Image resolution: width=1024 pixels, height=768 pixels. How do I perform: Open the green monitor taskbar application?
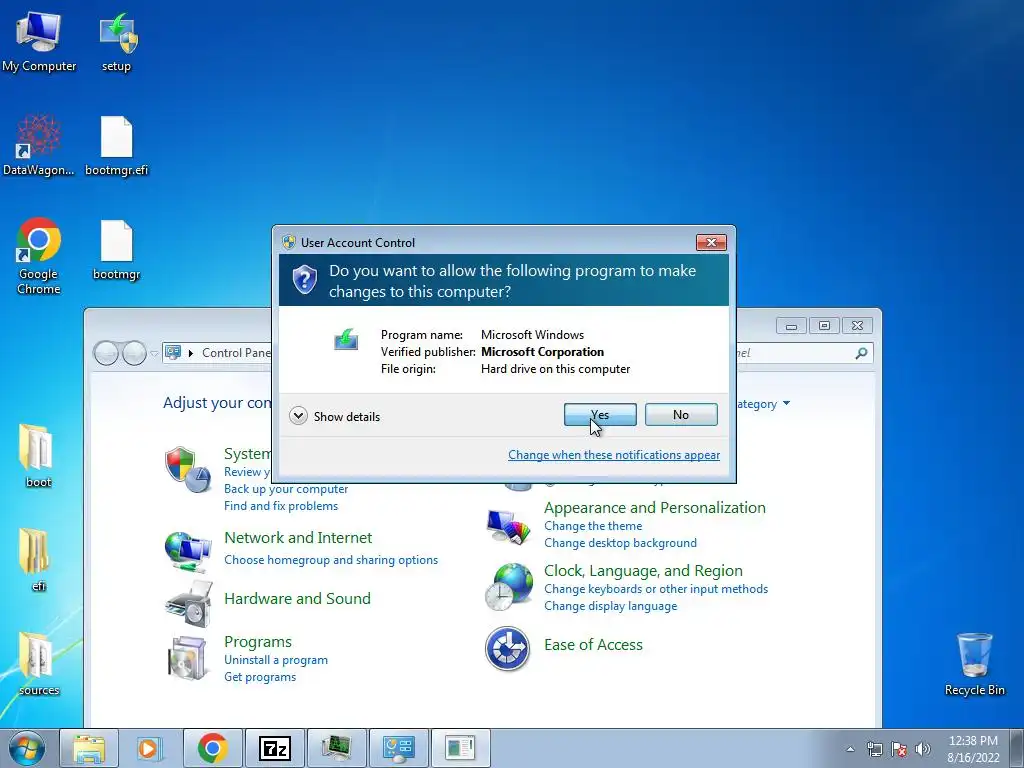point(336,748)
